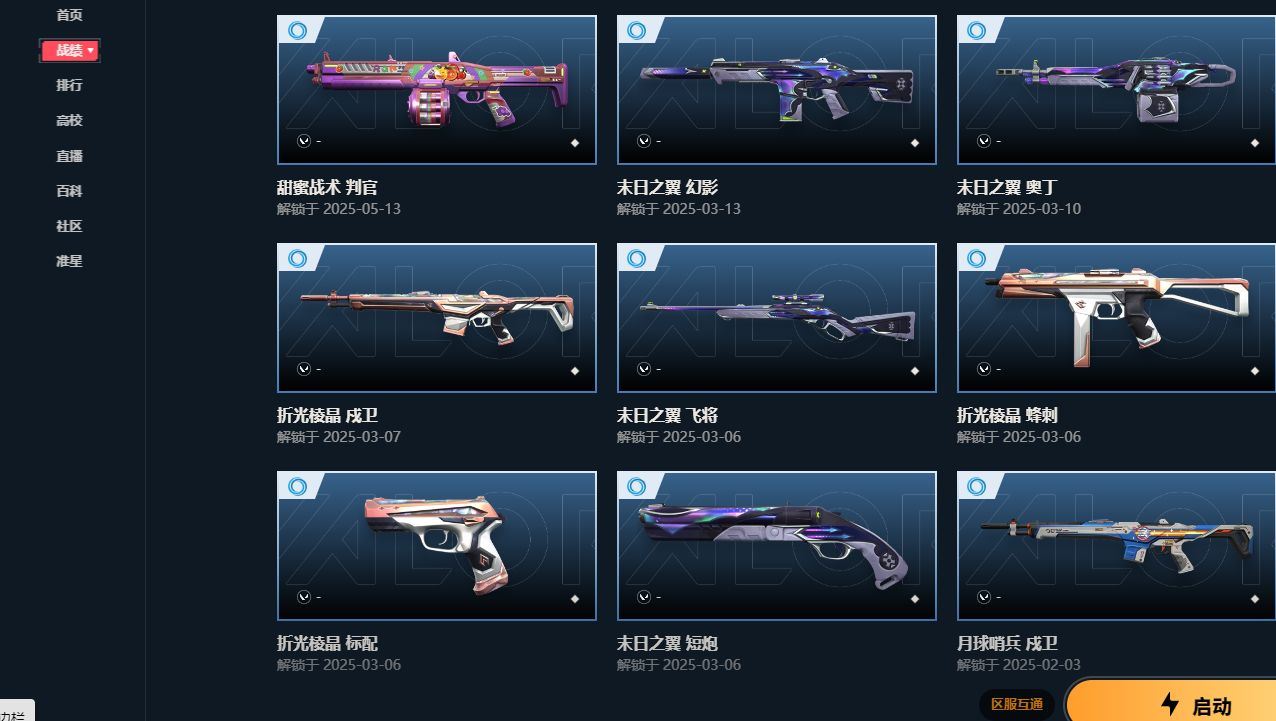1276x721 pixels.
Task: Open the 折光棱晶 标配 pistol skin thumbnail
Action: click(437, 546)
